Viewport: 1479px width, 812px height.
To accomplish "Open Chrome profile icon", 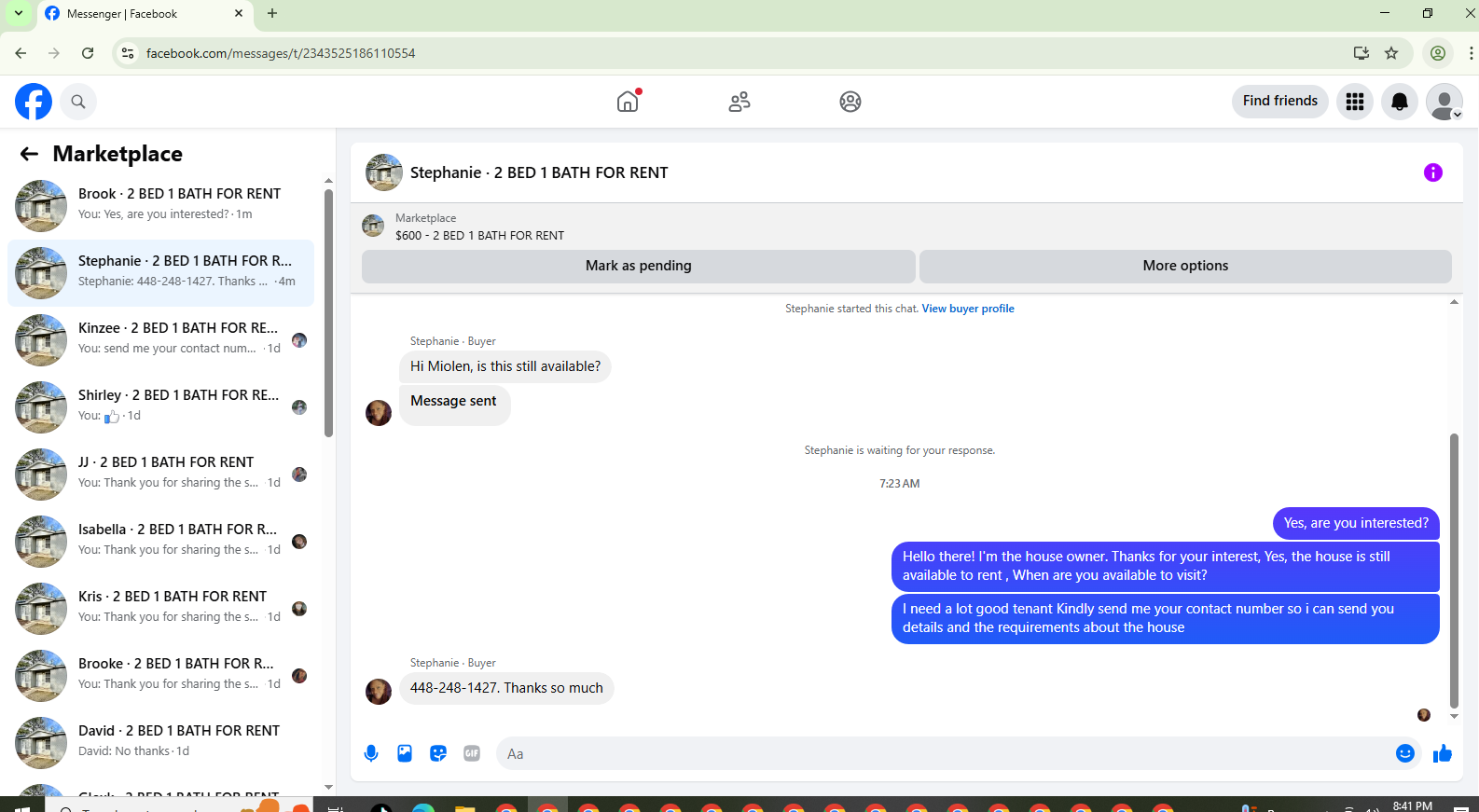I will click(1438, 53).
